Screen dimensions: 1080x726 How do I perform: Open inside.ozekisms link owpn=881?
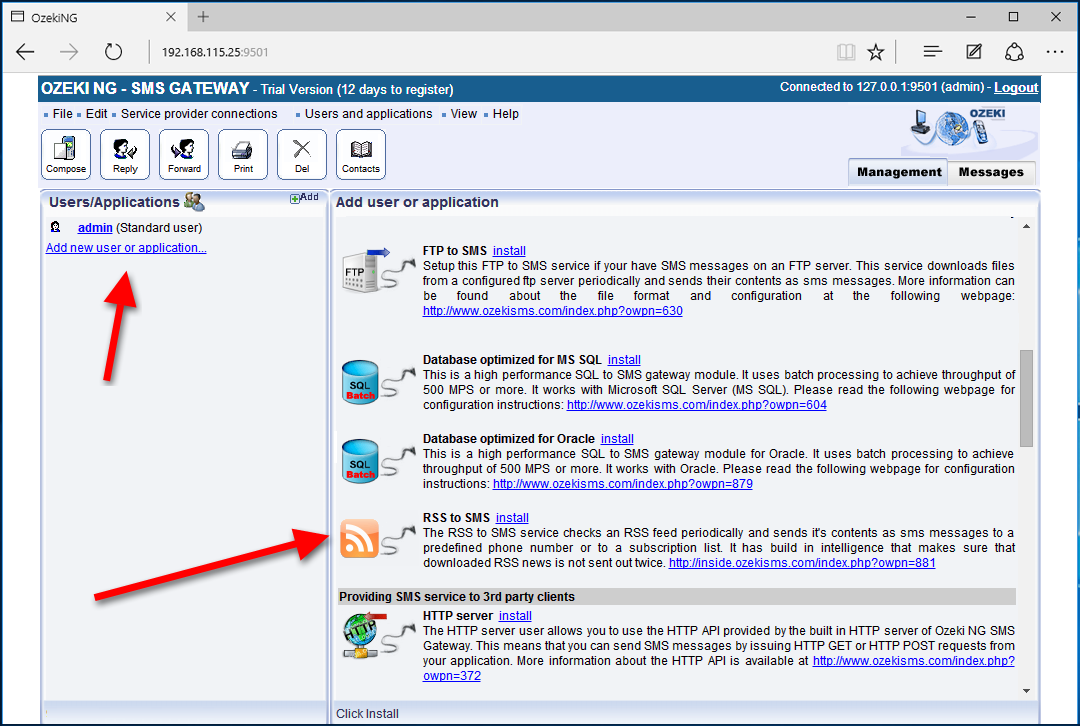click(x=802, y=563)
